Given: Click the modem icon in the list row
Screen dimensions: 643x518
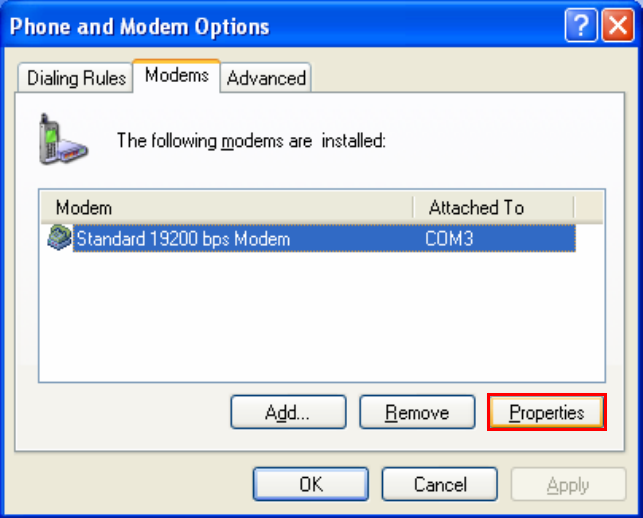Looking at the screenshot, I should click(x=59, y=238).
